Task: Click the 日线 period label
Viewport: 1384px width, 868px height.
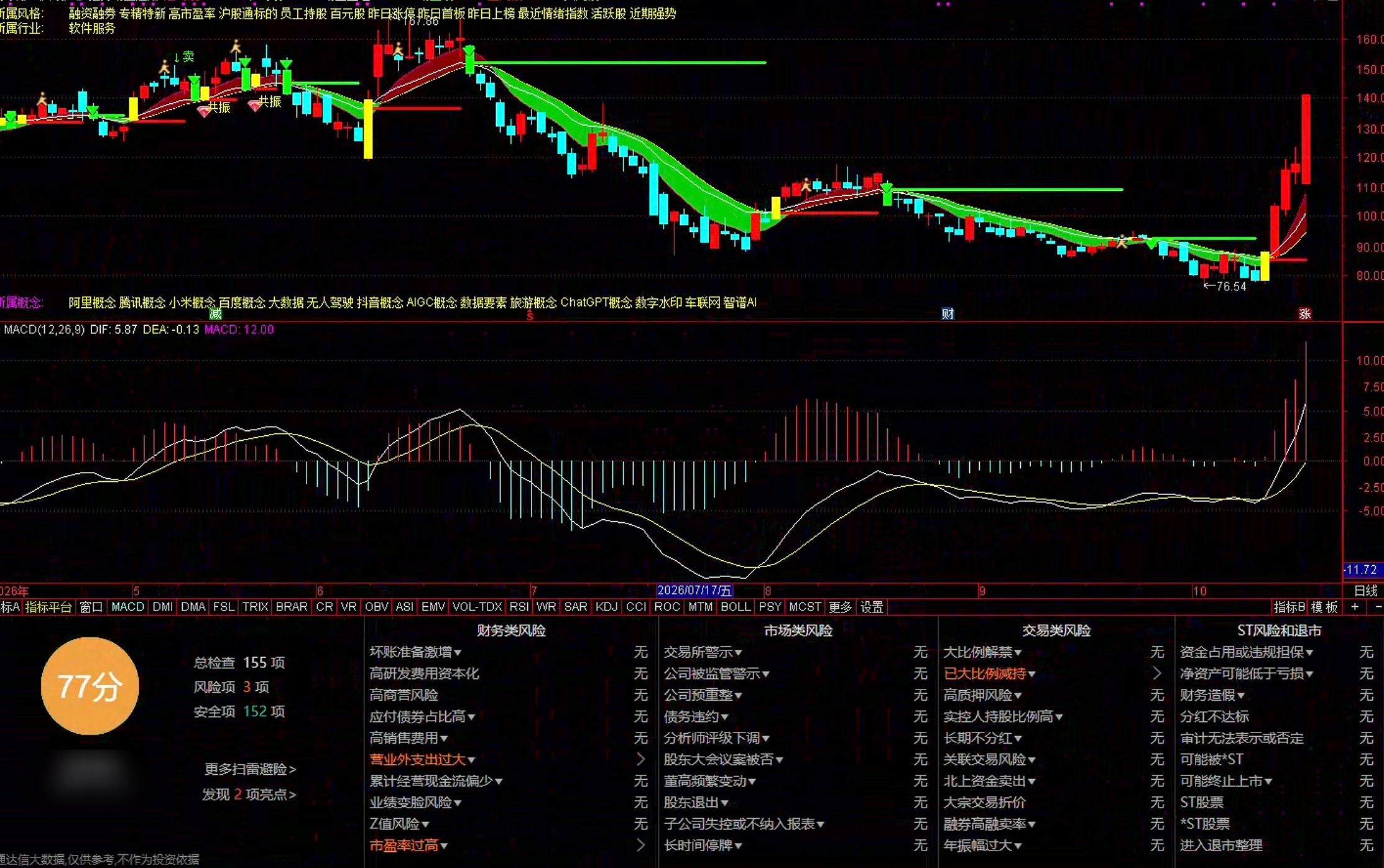Action: coord(1366,591)
